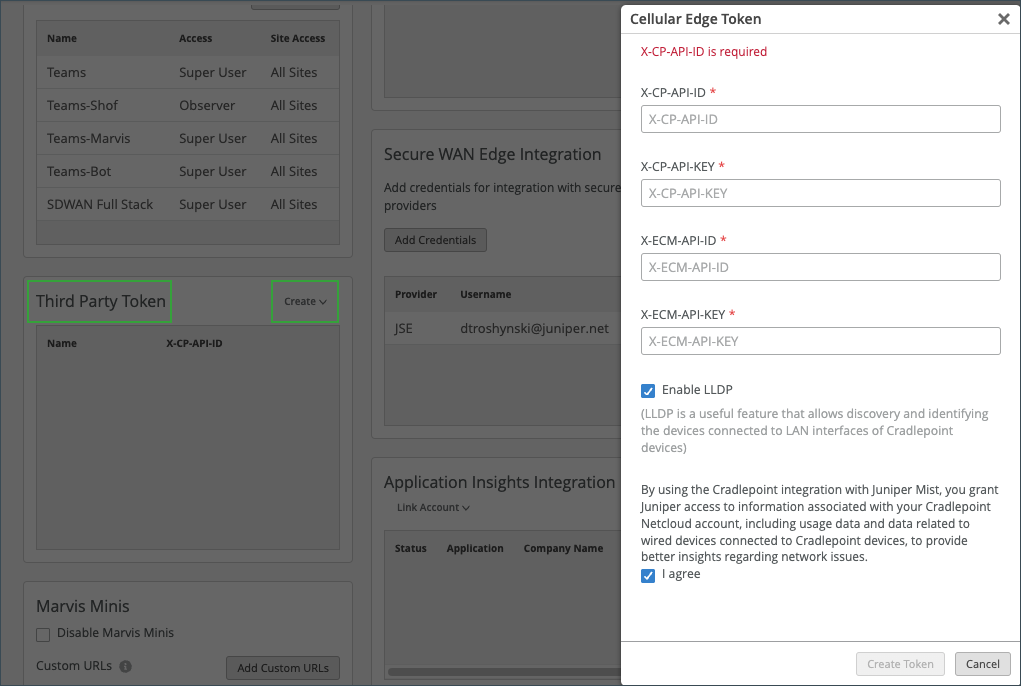The height and width of the screenshot is (686, 1021).
Task: Click the Custom URLs info icon
Action: point(125,666)
